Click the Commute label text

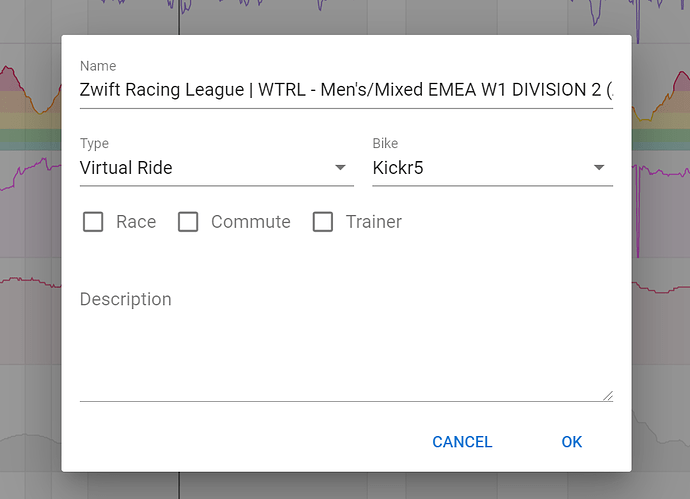click(x=251, y=222)
